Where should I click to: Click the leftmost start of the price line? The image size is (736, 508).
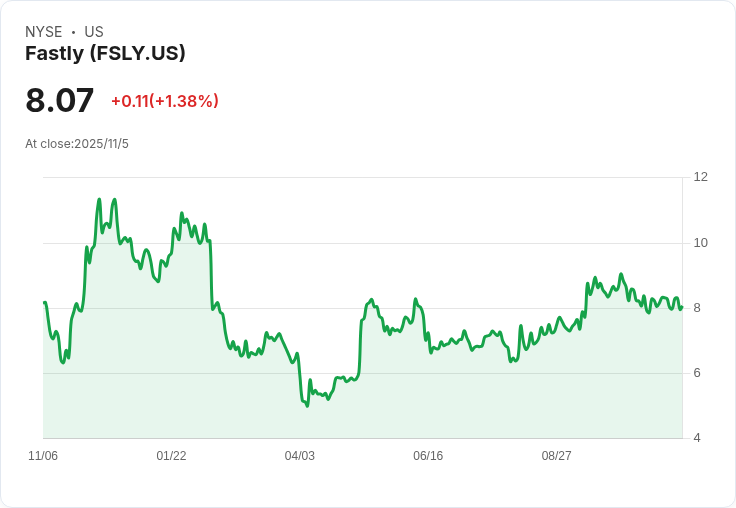click(44, 302)
